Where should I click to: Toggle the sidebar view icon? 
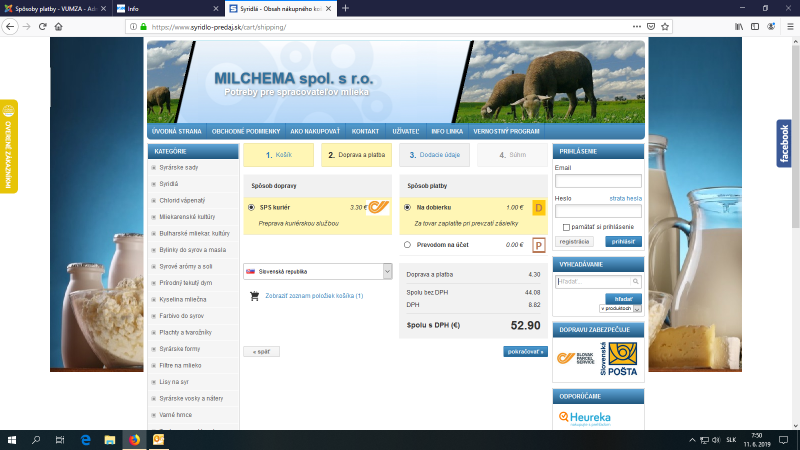(x=755, y=27)
